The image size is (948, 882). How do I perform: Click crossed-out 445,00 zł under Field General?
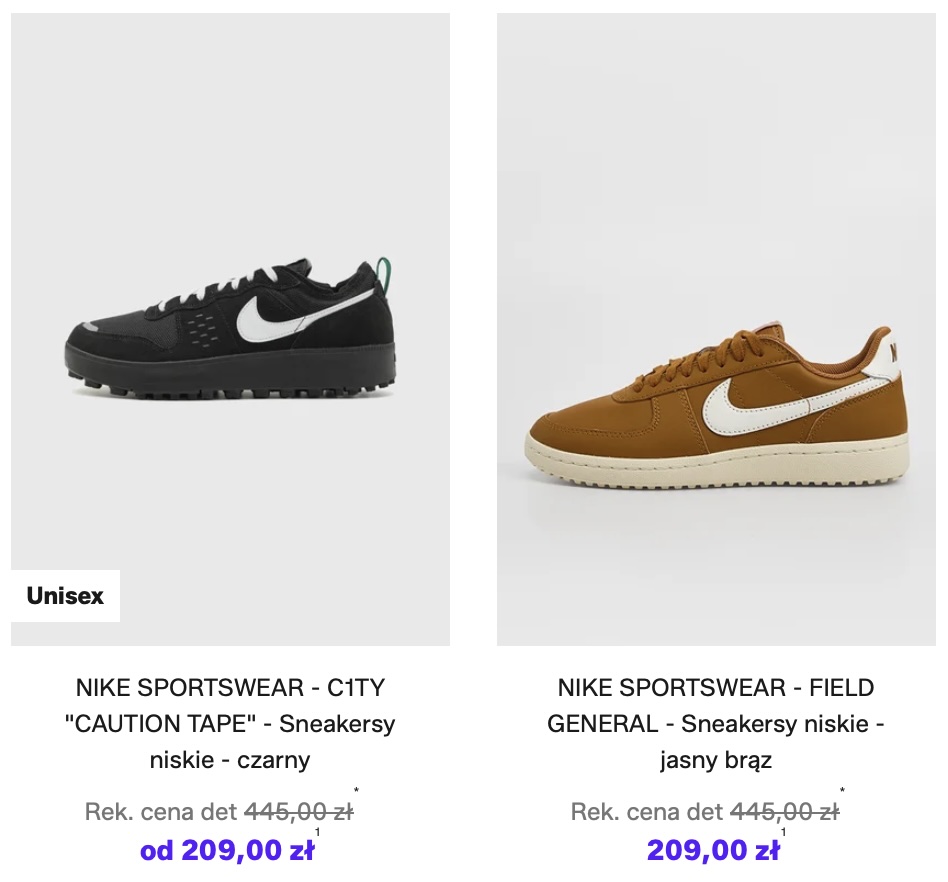pyautogui.click(x=784, y=812)
